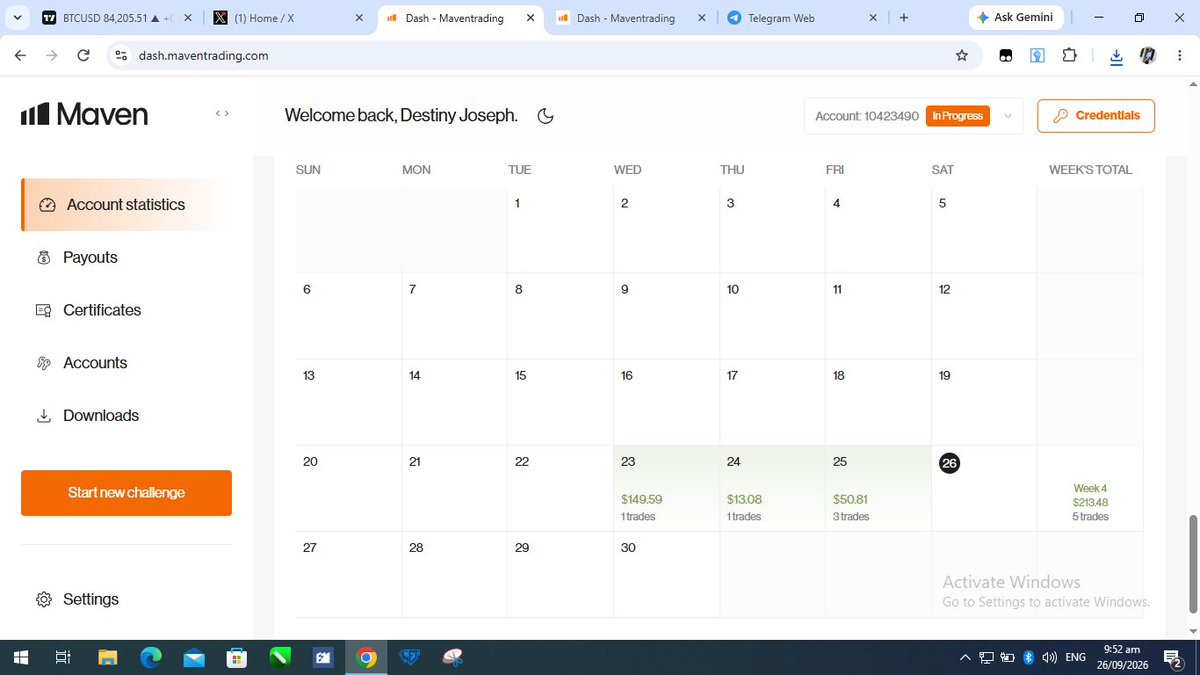This screenshot has height=675, width=1200.
Task: Open the Certificates page
Action: click(x=102, y=311)
